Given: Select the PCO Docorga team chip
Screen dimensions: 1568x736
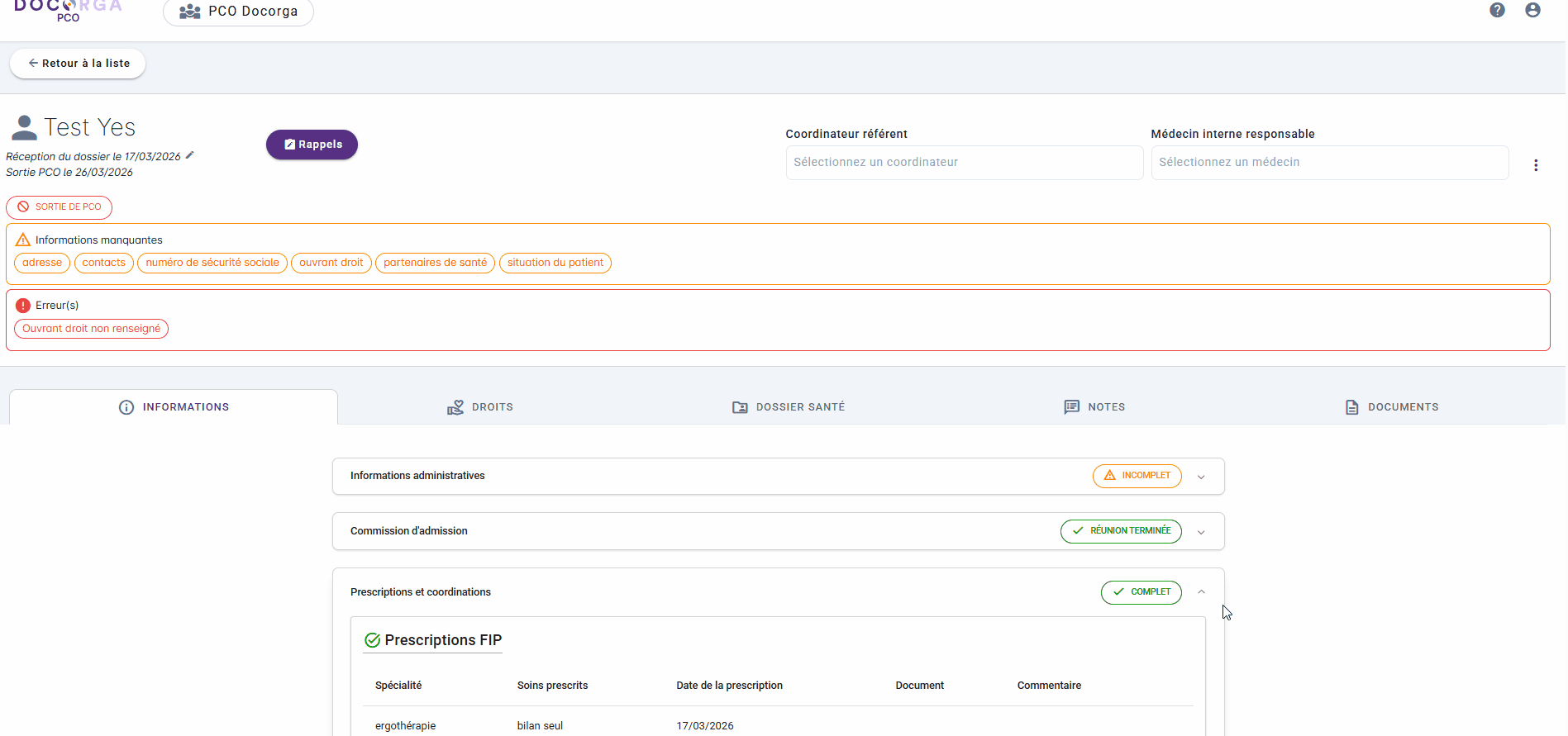Looking at the screenshot, I should click(238, 12).
